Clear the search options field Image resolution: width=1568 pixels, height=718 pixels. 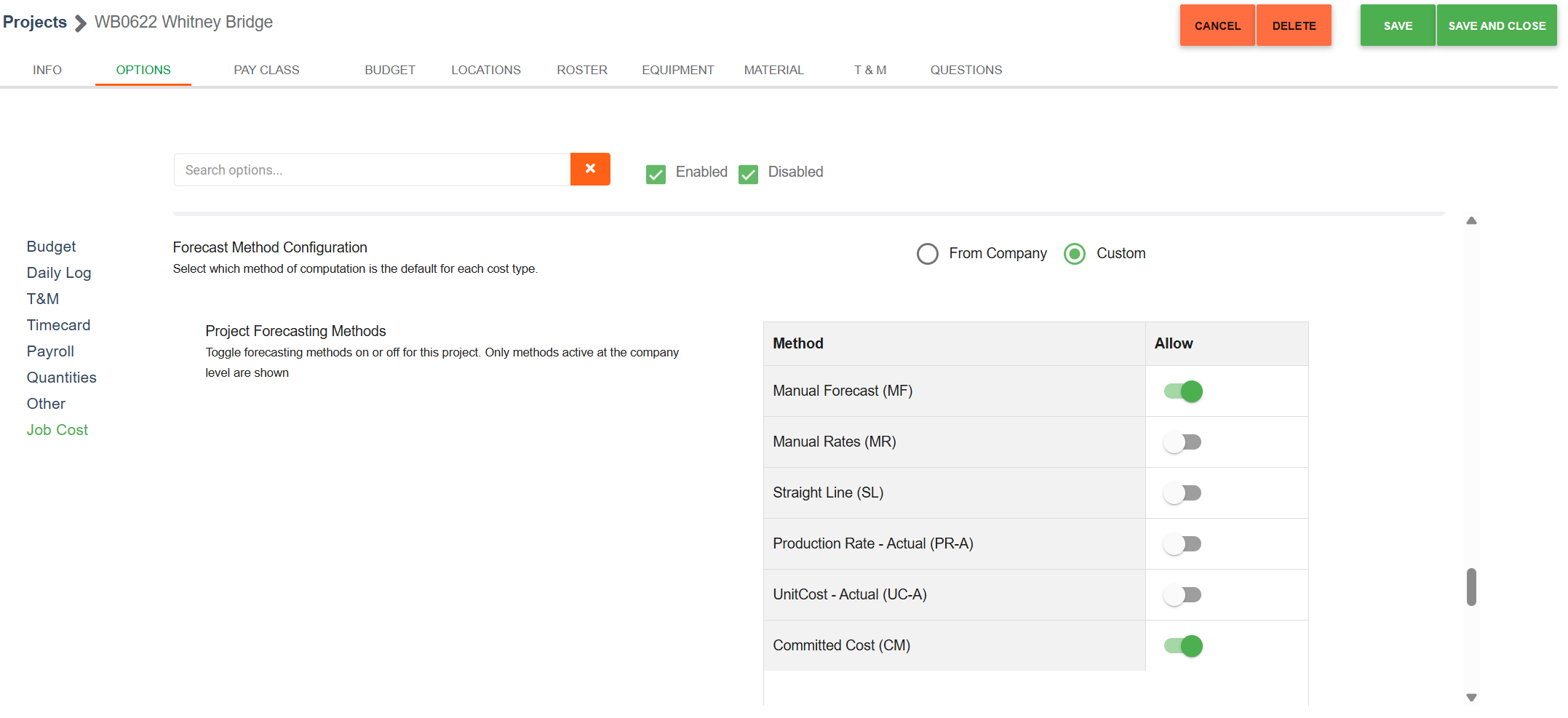click(589, 169)
